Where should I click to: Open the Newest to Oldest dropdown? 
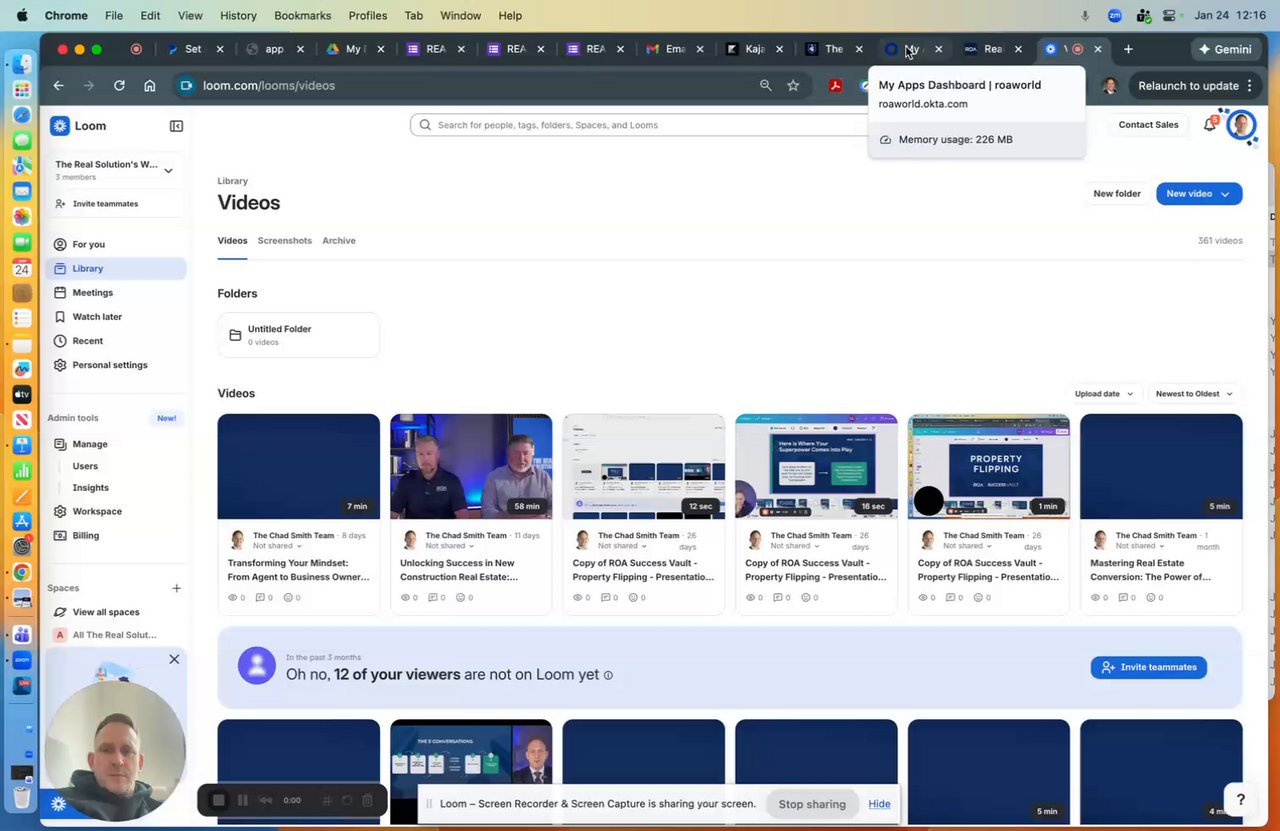point(1194,393)
